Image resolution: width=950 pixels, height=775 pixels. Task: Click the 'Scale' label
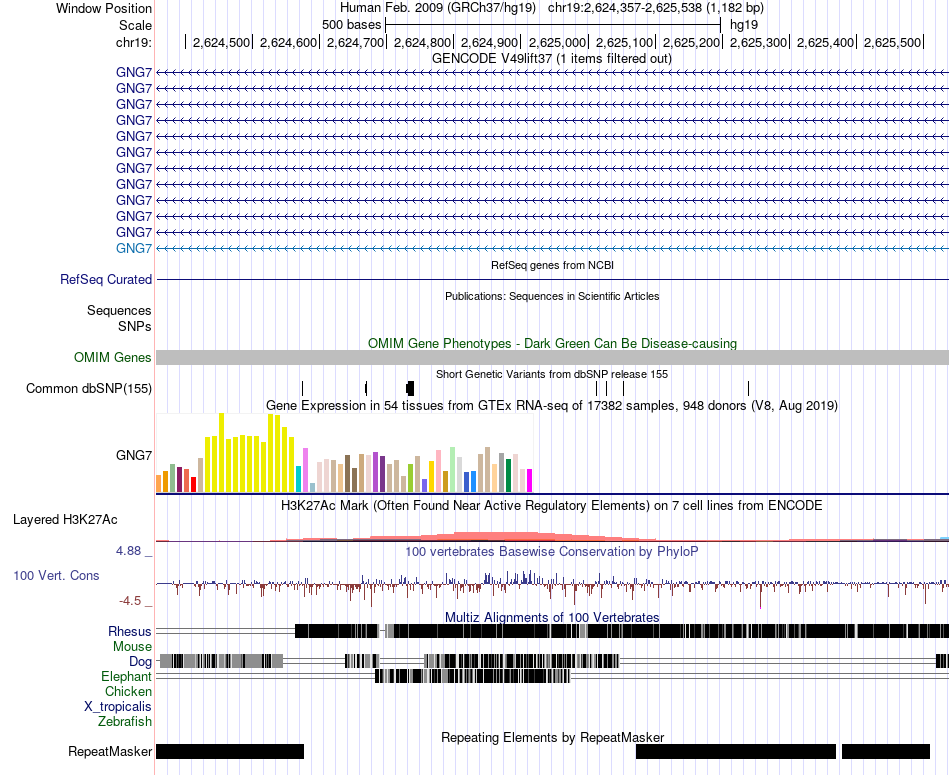(x=135, y=25)
